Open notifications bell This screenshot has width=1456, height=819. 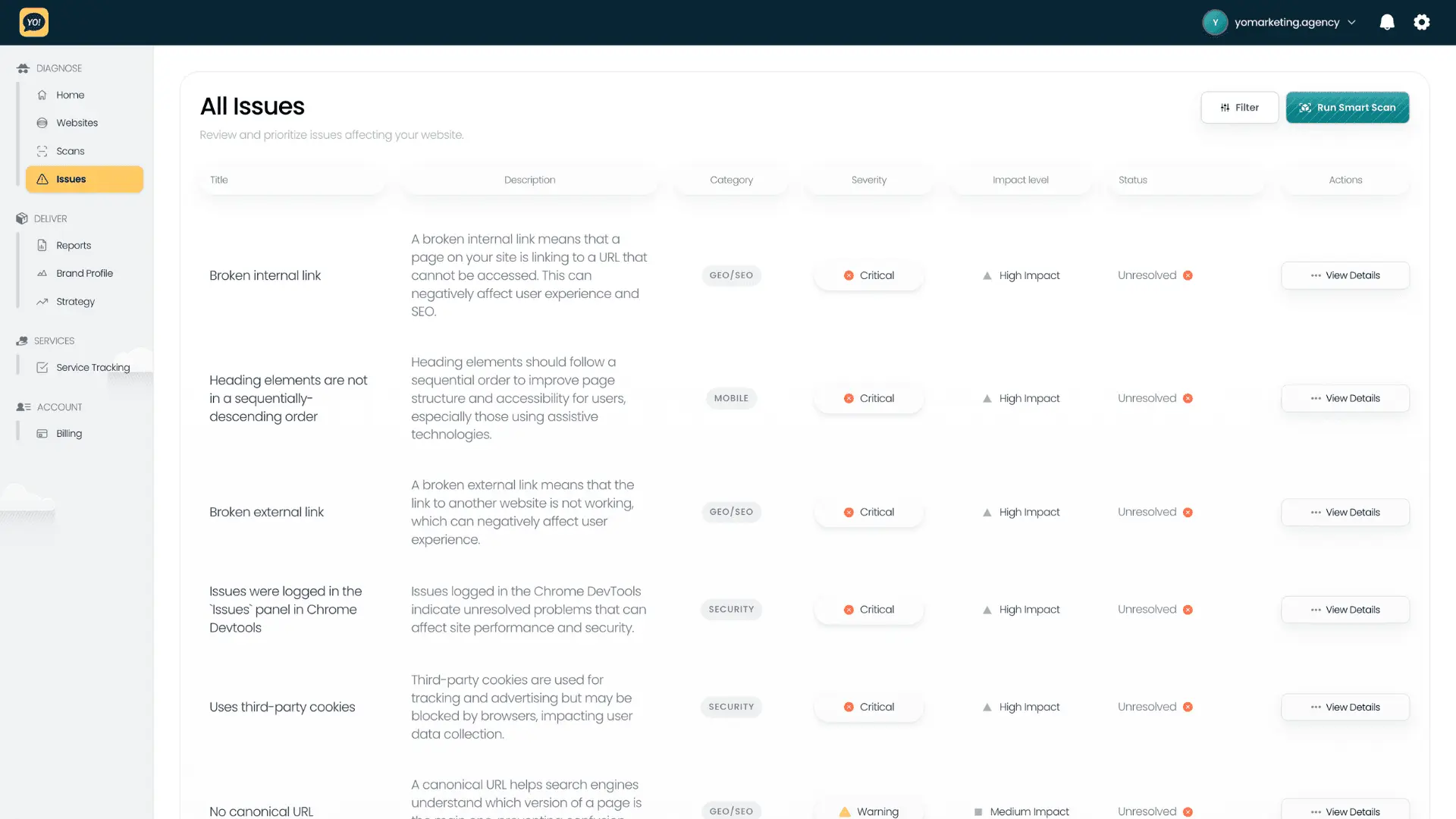[x=1387, y=22]
